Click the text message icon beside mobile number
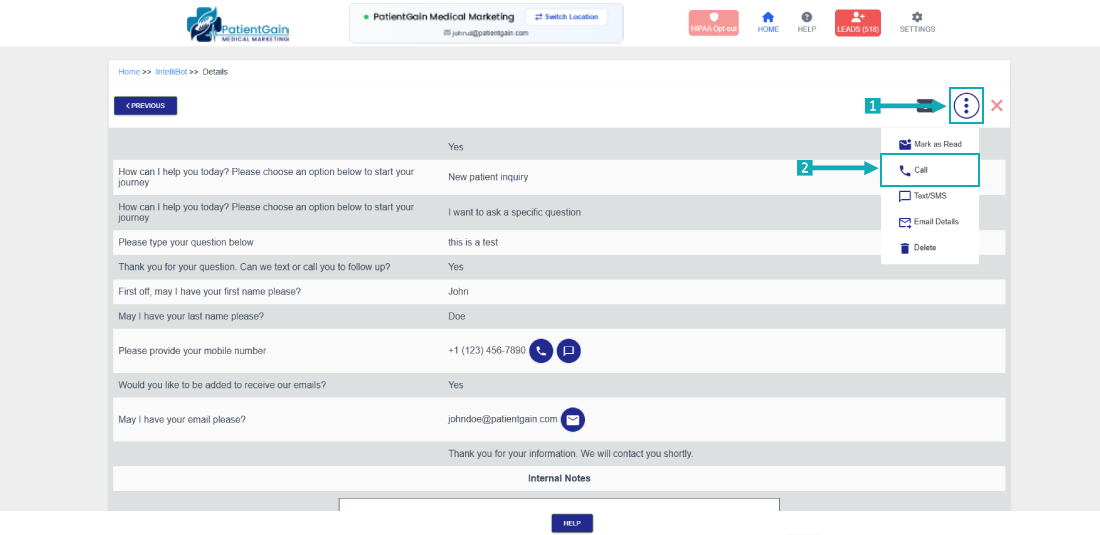 point(569,351)
